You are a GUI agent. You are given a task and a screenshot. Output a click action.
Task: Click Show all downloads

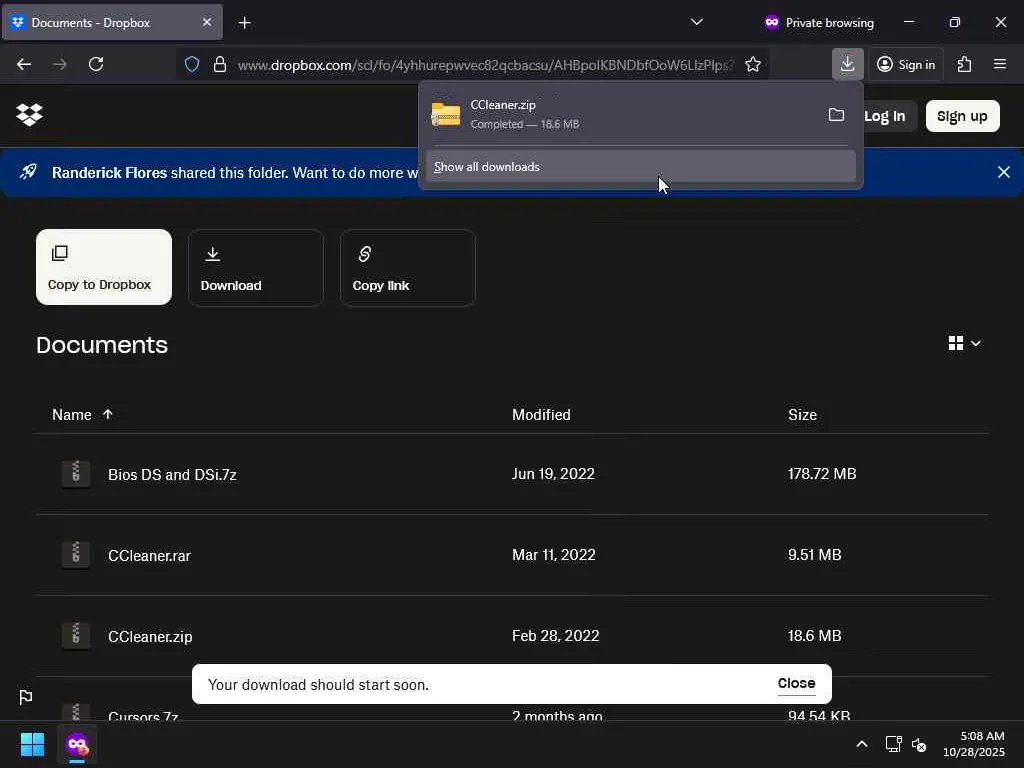pos(641,167)
